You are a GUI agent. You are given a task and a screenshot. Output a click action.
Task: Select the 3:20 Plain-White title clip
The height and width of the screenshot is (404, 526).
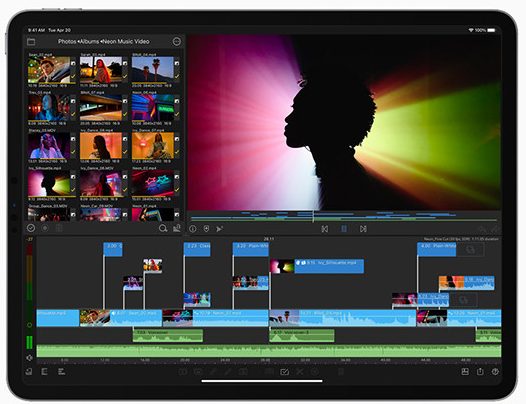coord(251,249)
